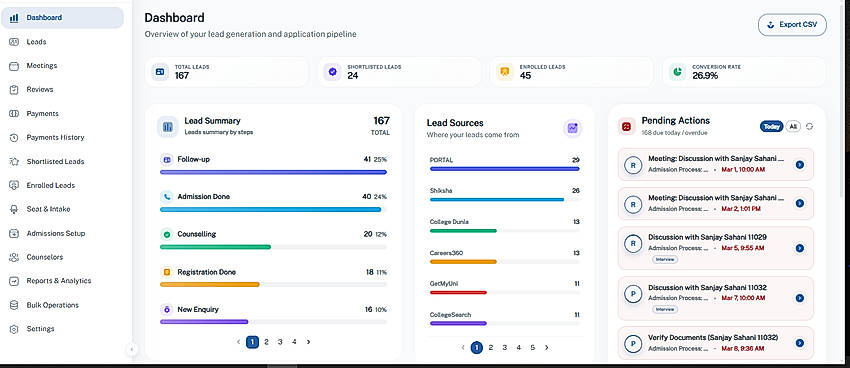The height and width of the screenshot is (368, 850).
Task: Click the Total Leads card icon
Action: click(160, 72)
